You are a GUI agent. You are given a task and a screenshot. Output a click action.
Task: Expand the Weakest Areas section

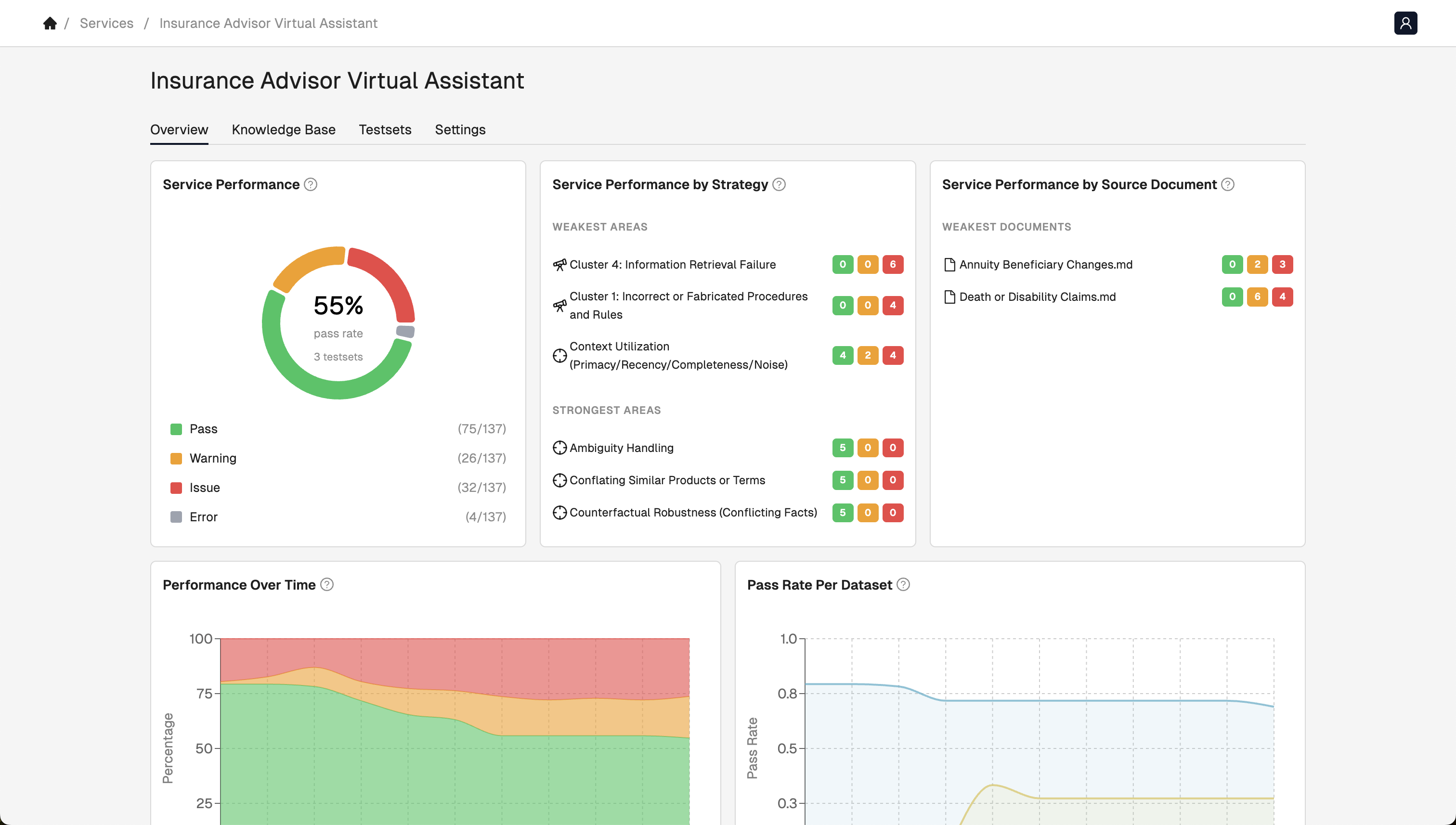point(599,226)
